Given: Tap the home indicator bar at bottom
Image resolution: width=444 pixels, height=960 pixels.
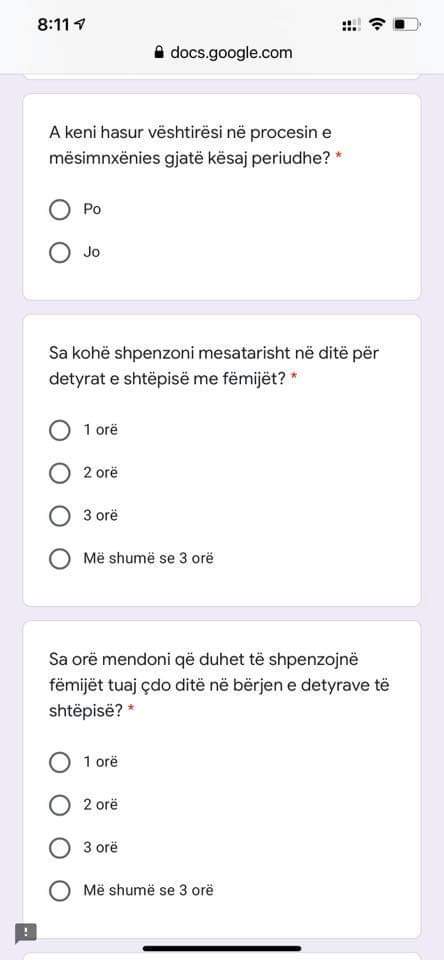Looking at the screenshot, I should pyautogui.click(x=222, y=948).
